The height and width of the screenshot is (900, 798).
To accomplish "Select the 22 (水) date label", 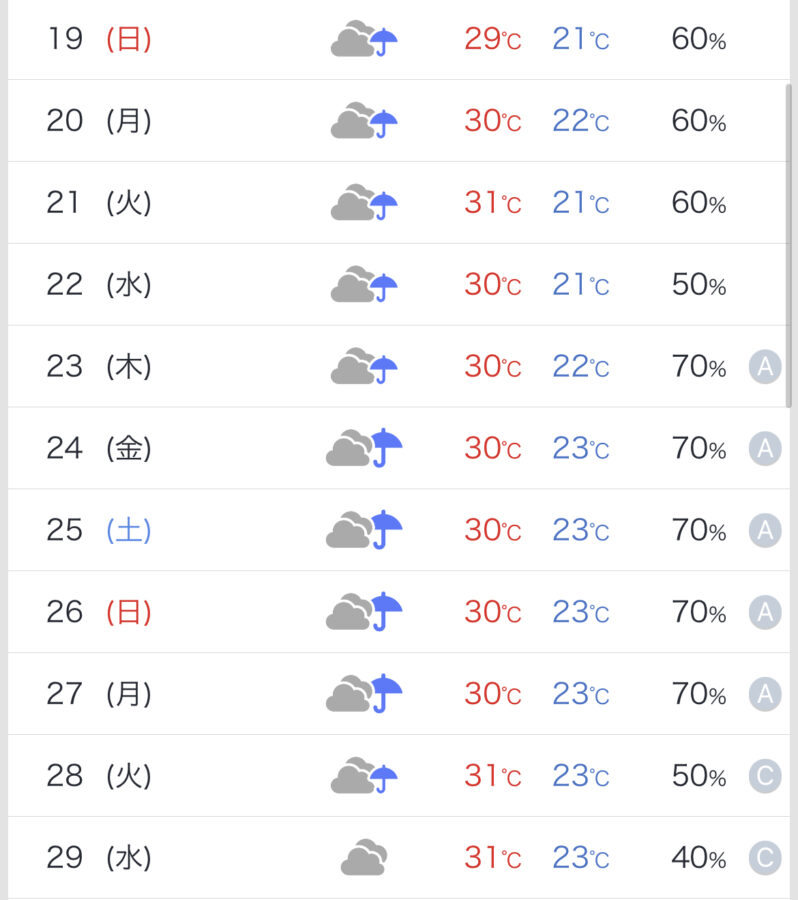I will click(99, 285).
